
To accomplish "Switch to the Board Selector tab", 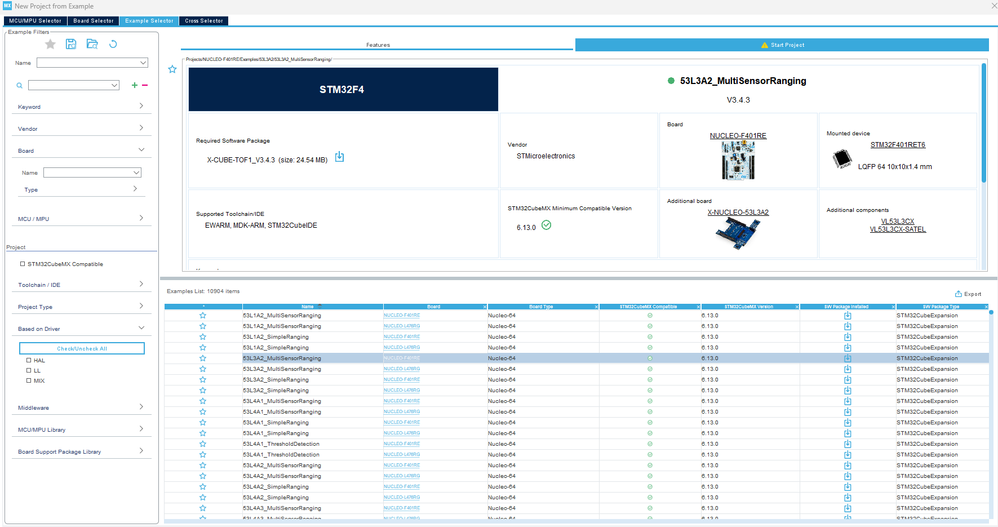I will (x=93, y=20).
